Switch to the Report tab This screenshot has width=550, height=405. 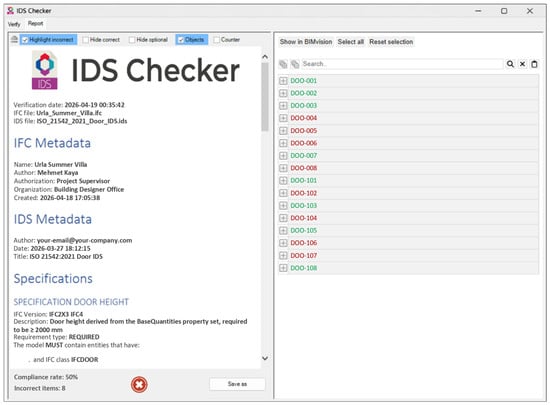click(35, 23)
